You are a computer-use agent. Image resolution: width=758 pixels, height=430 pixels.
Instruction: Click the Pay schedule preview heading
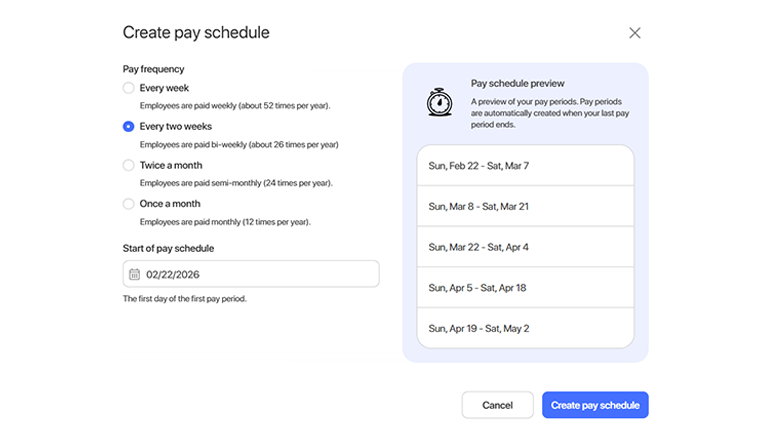[x=517, y=84]
